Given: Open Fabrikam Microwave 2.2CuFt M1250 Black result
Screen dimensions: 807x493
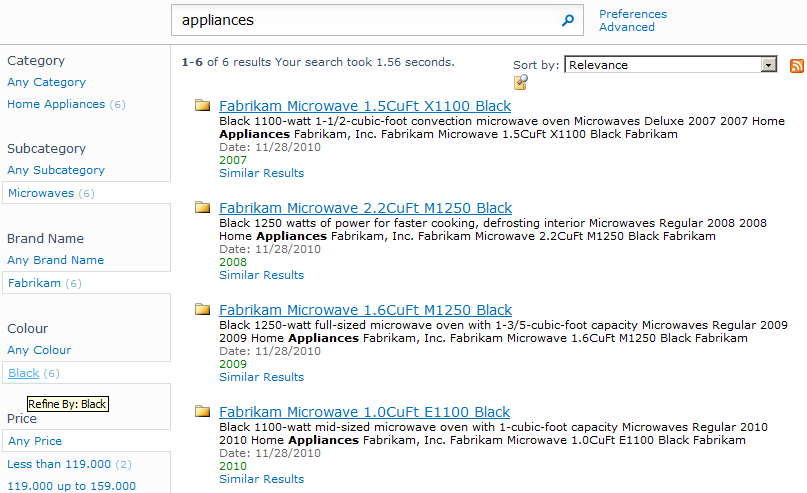Looking at the screenshot, I should 365,208.
